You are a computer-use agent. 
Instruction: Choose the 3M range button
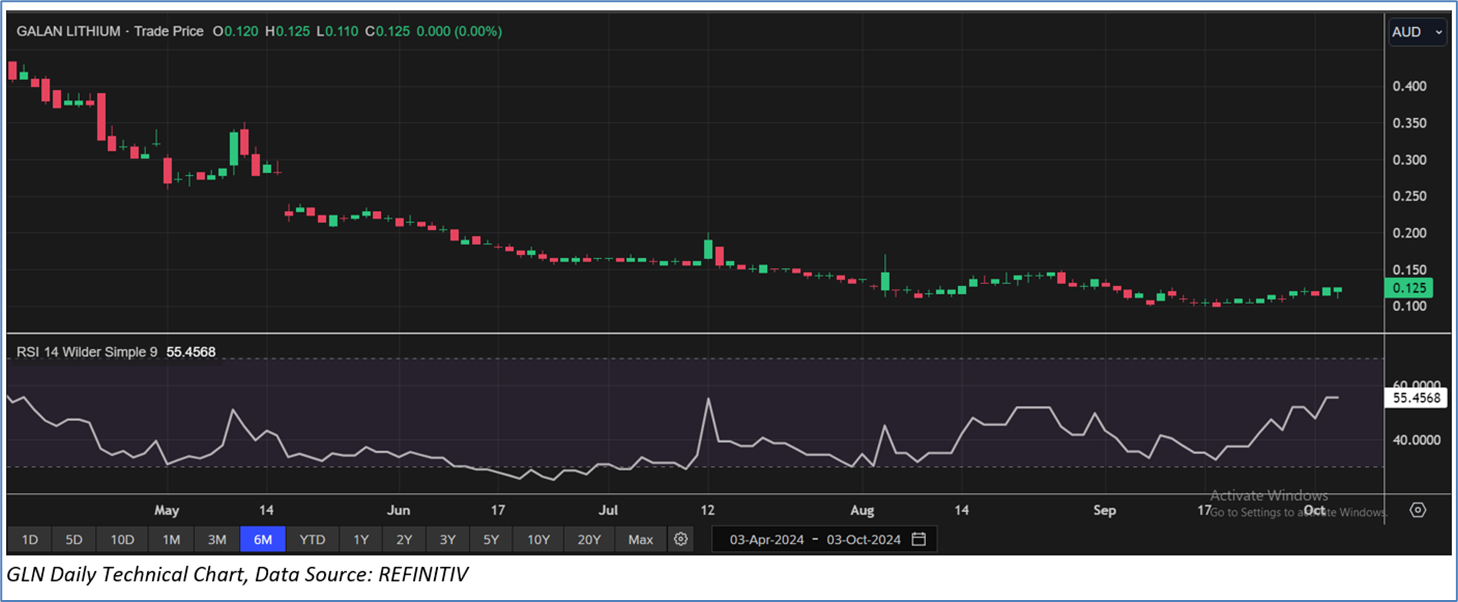(x=217, y=540)
